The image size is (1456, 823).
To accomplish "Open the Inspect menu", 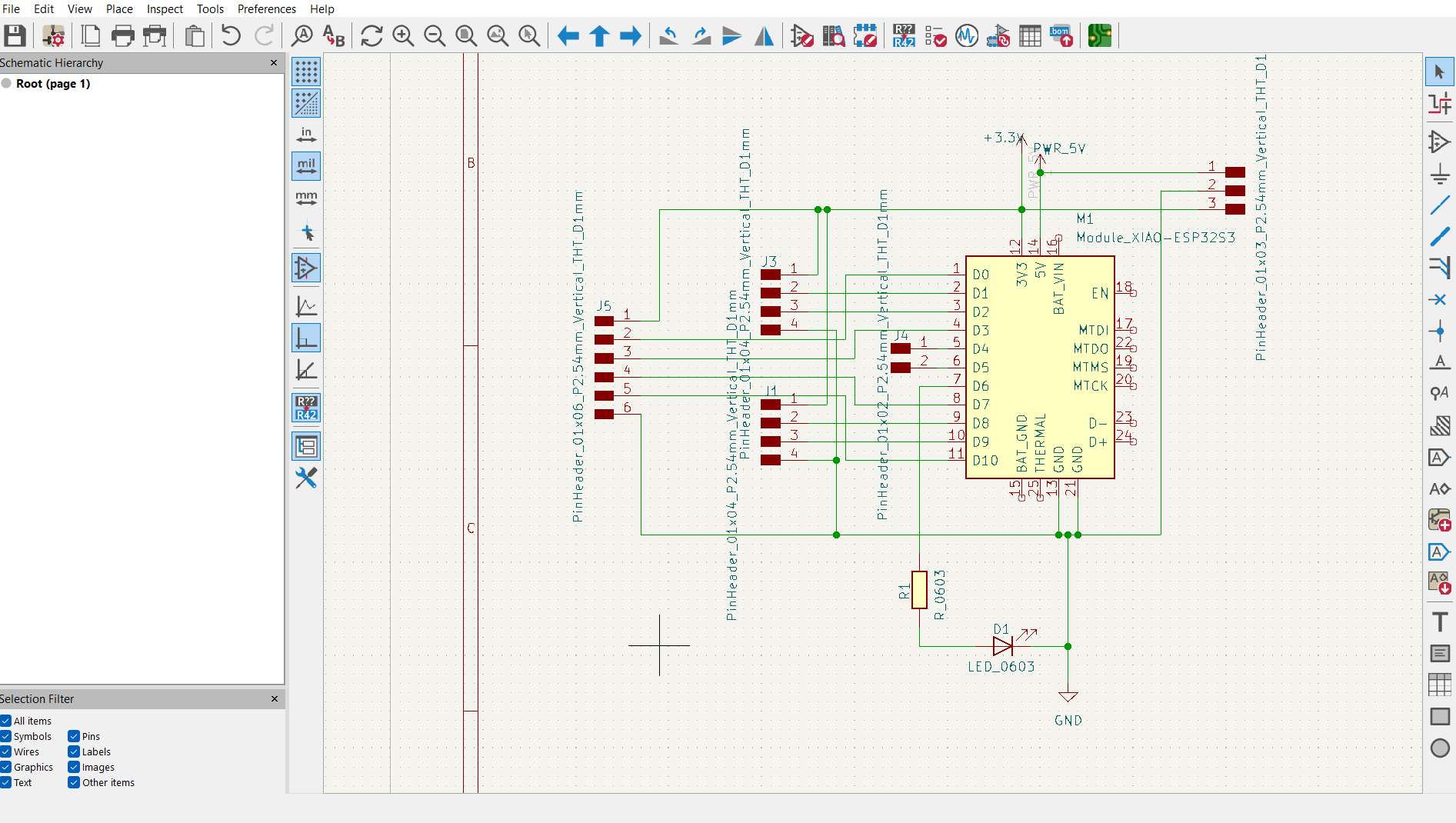I will point(164,9).
